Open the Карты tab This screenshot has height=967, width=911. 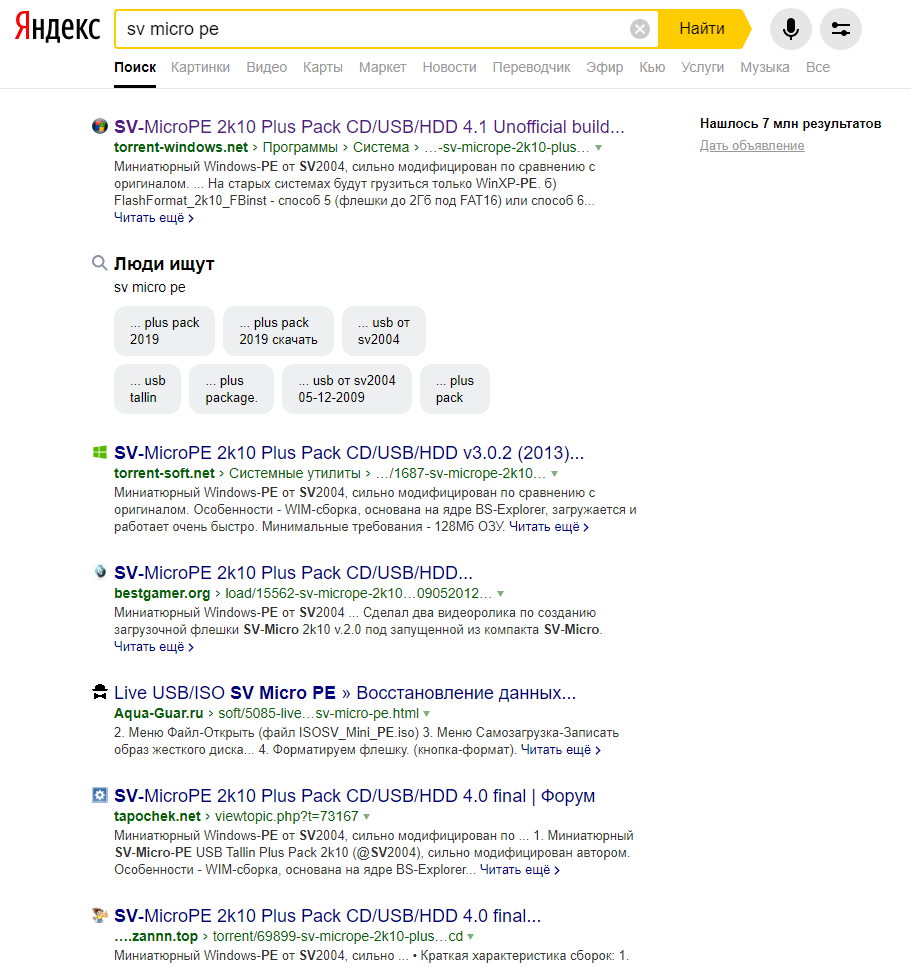tap(323, 67)
